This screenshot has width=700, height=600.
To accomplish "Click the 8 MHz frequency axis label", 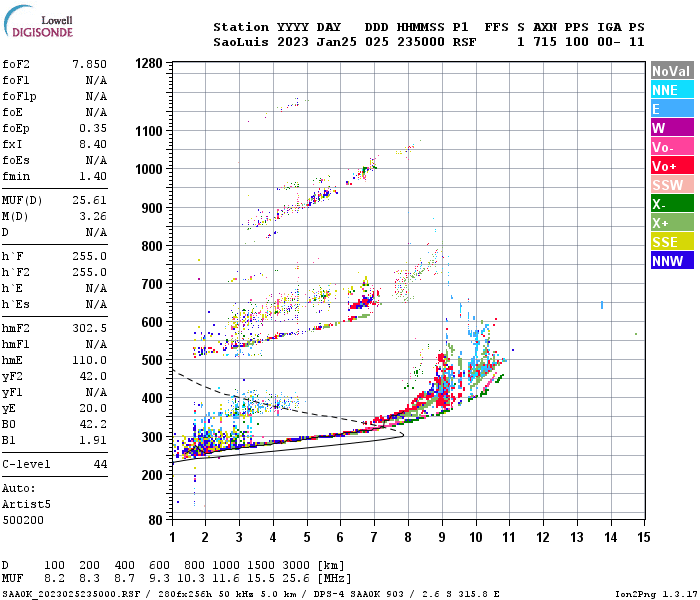I will point(408,537).
